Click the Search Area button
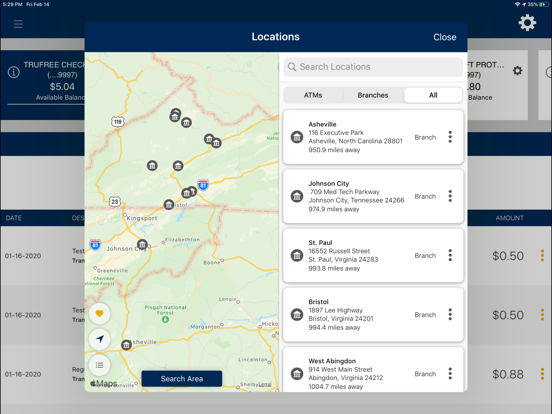Viewport: 552px width, 414px height. tap(182, 379)
